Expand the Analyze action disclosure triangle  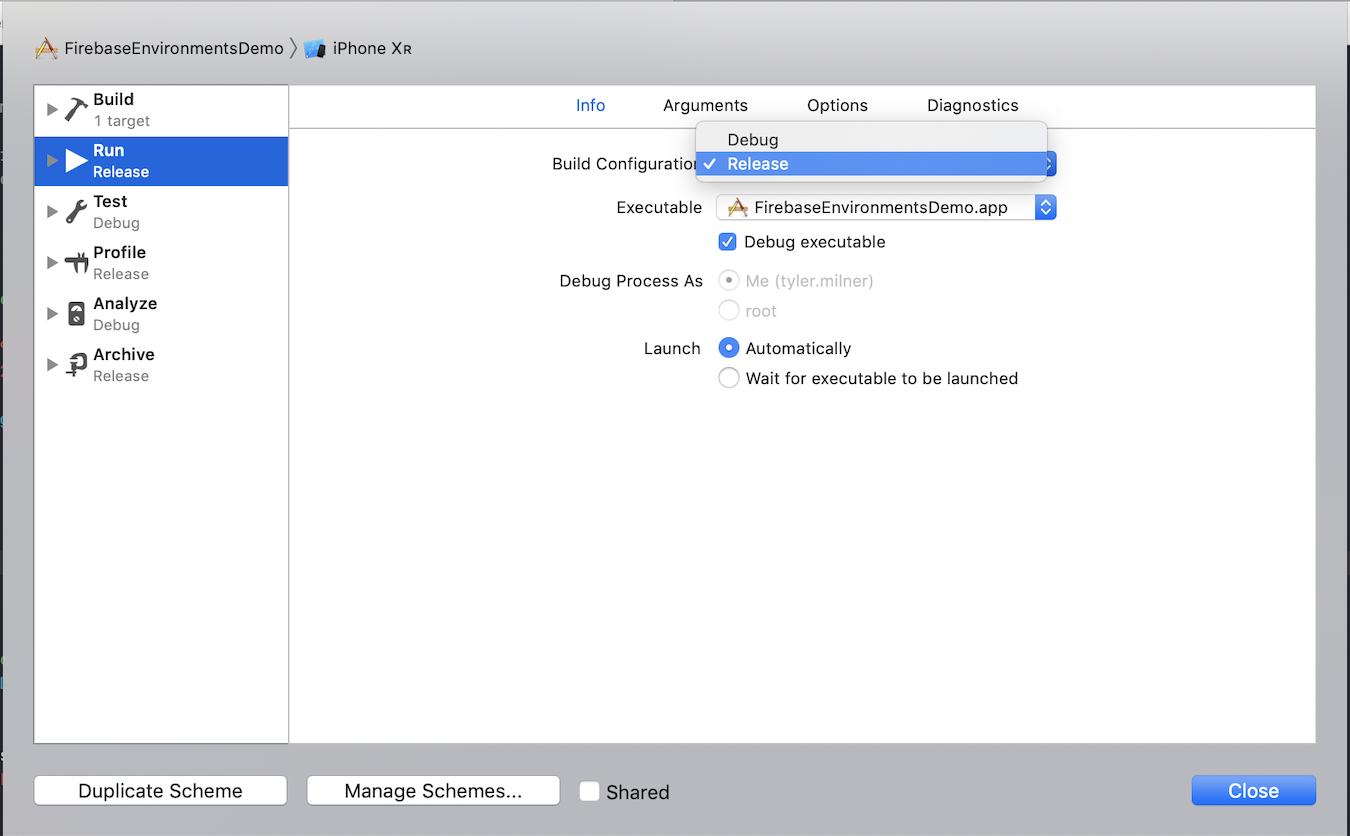point(52,313)
